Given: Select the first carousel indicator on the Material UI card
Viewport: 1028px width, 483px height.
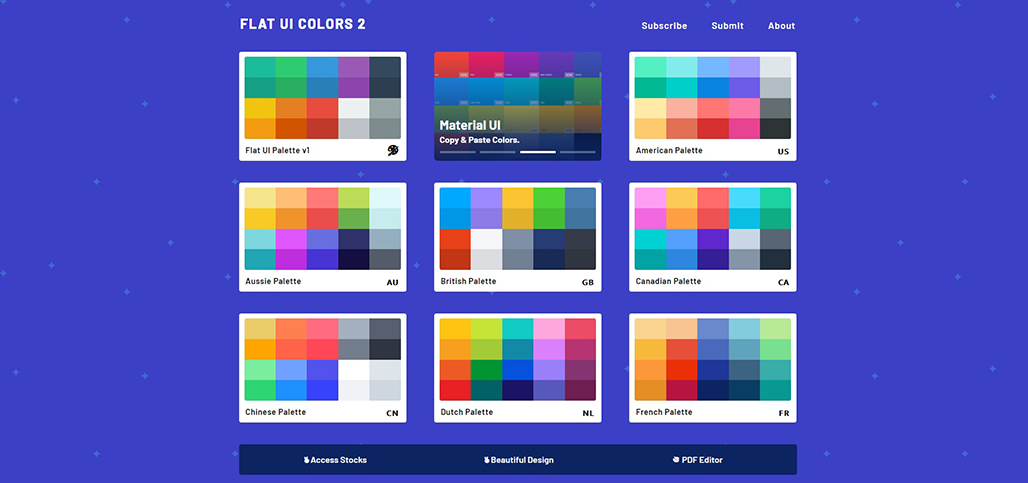Looking at the screenshot, I should (x=458, y=152).
